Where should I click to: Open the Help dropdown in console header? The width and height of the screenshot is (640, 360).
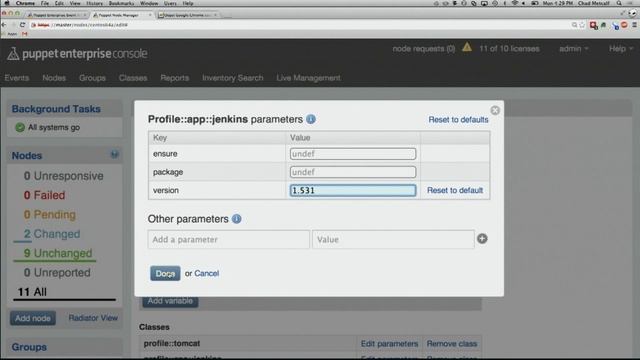click(621, 49)
